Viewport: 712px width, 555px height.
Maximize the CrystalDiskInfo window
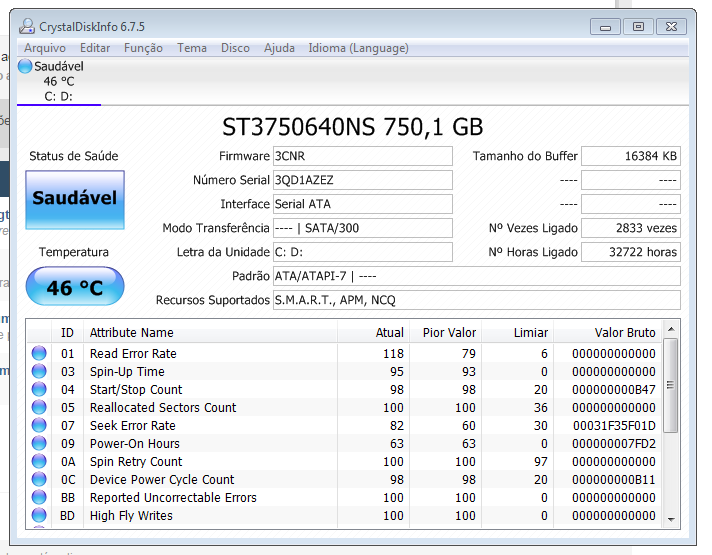point(638,27)
